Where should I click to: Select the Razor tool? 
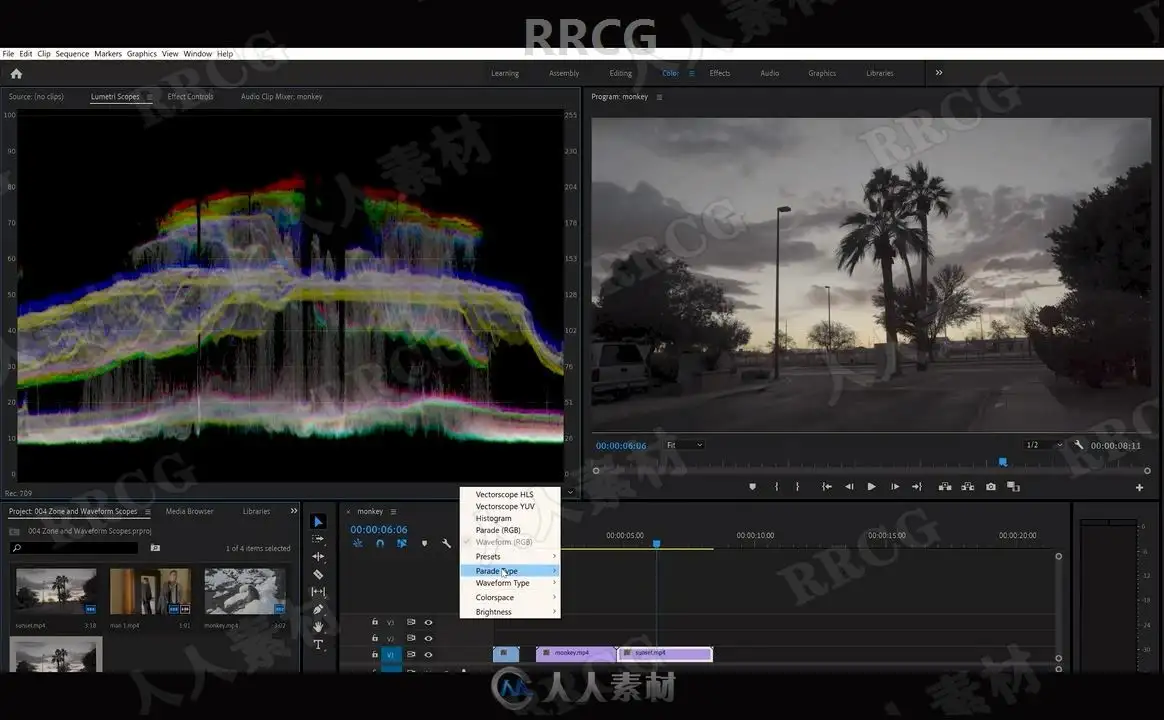318,574
